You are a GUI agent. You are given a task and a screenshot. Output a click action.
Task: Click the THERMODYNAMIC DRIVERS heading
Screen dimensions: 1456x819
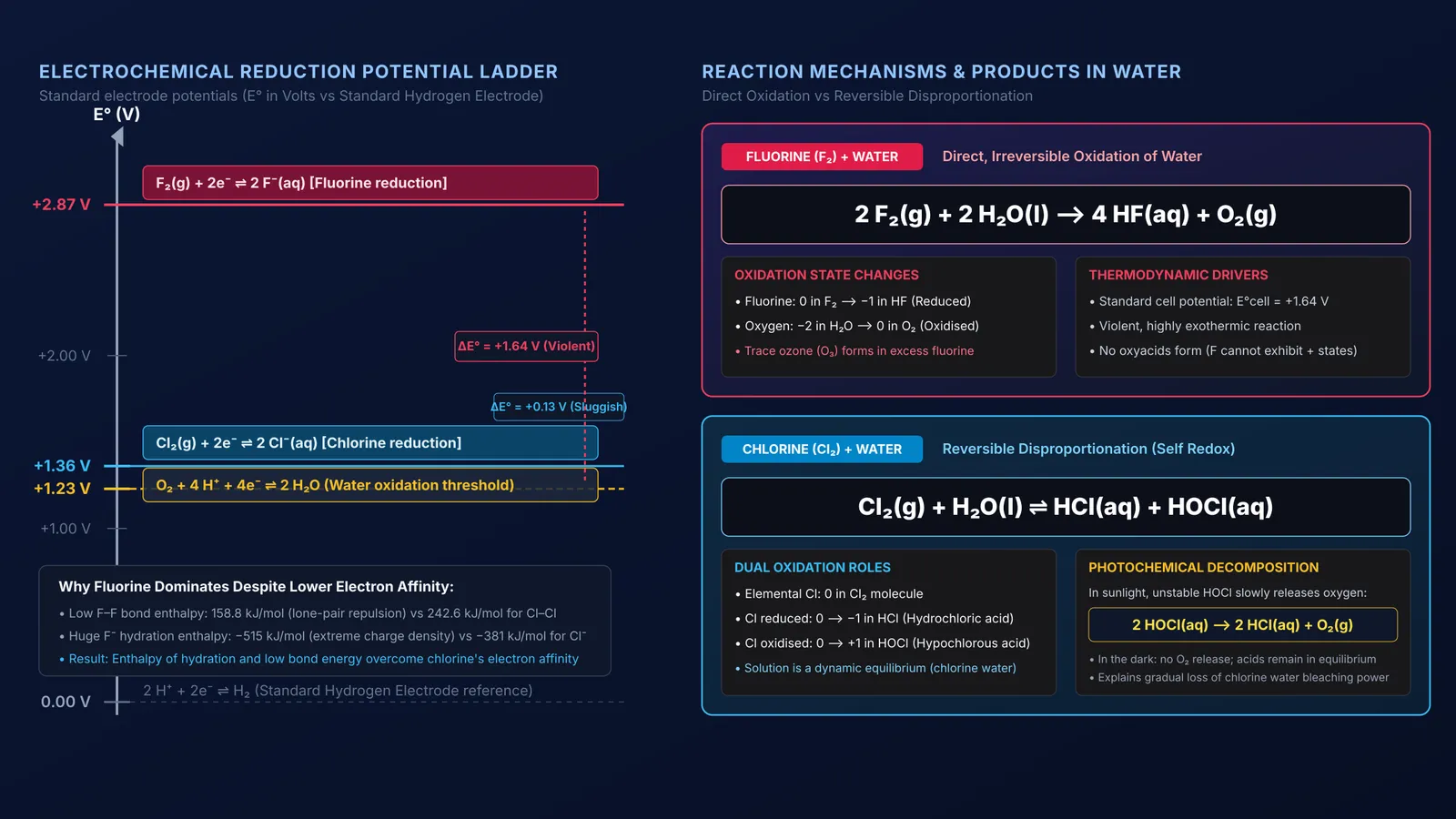1178,275
